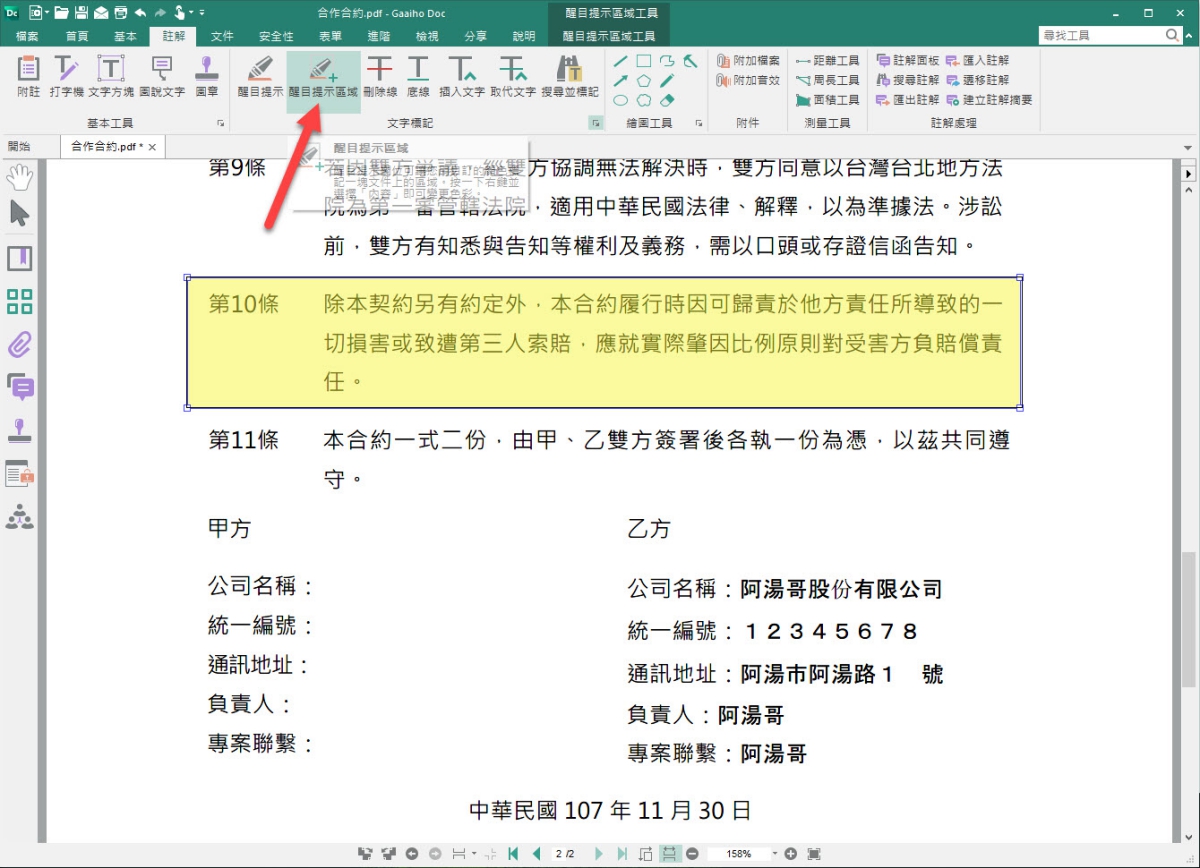
Task: Open quick access toolbar customize dropdown
Action: point(202,12)
